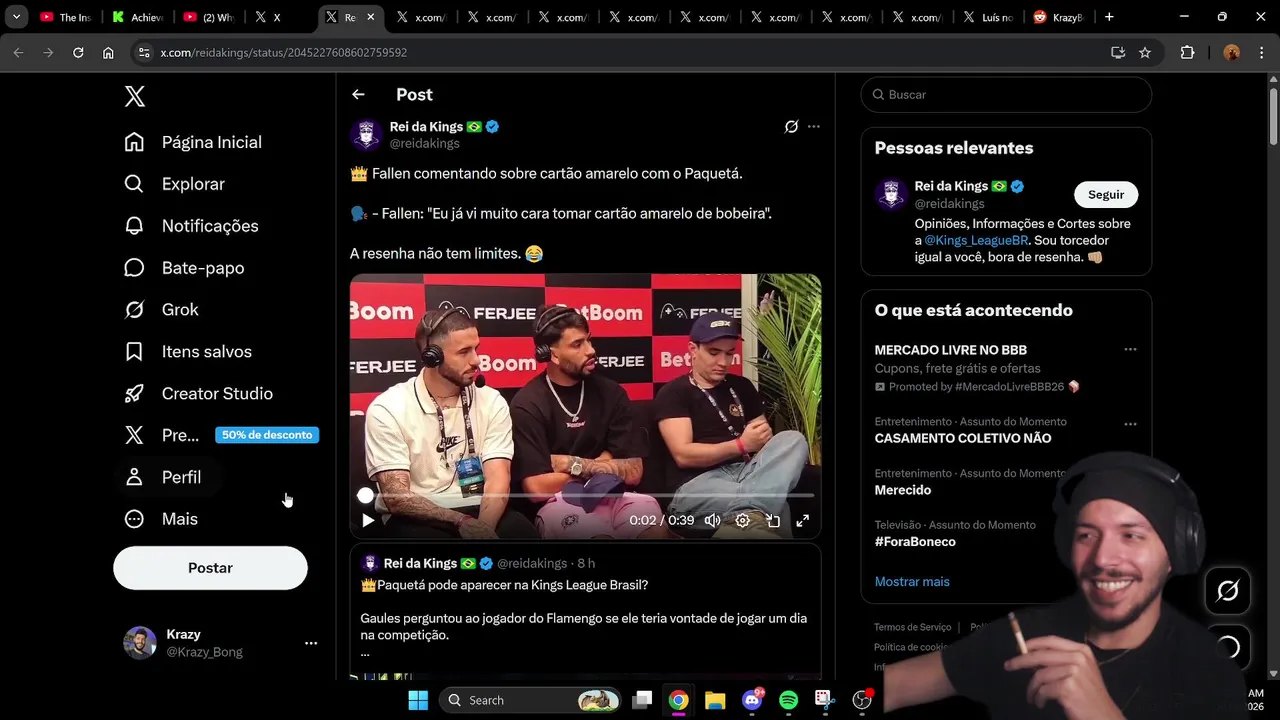Screen dimensions: 1280x720
Task: Go back using the Post arrow
Action: coord(358,94)
